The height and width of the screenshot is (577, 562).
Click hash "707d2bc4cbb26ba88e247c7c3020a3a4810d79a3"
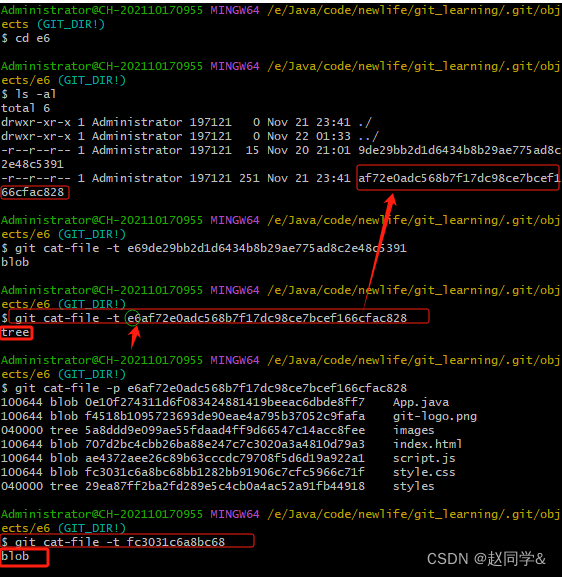tap(225, 444)
